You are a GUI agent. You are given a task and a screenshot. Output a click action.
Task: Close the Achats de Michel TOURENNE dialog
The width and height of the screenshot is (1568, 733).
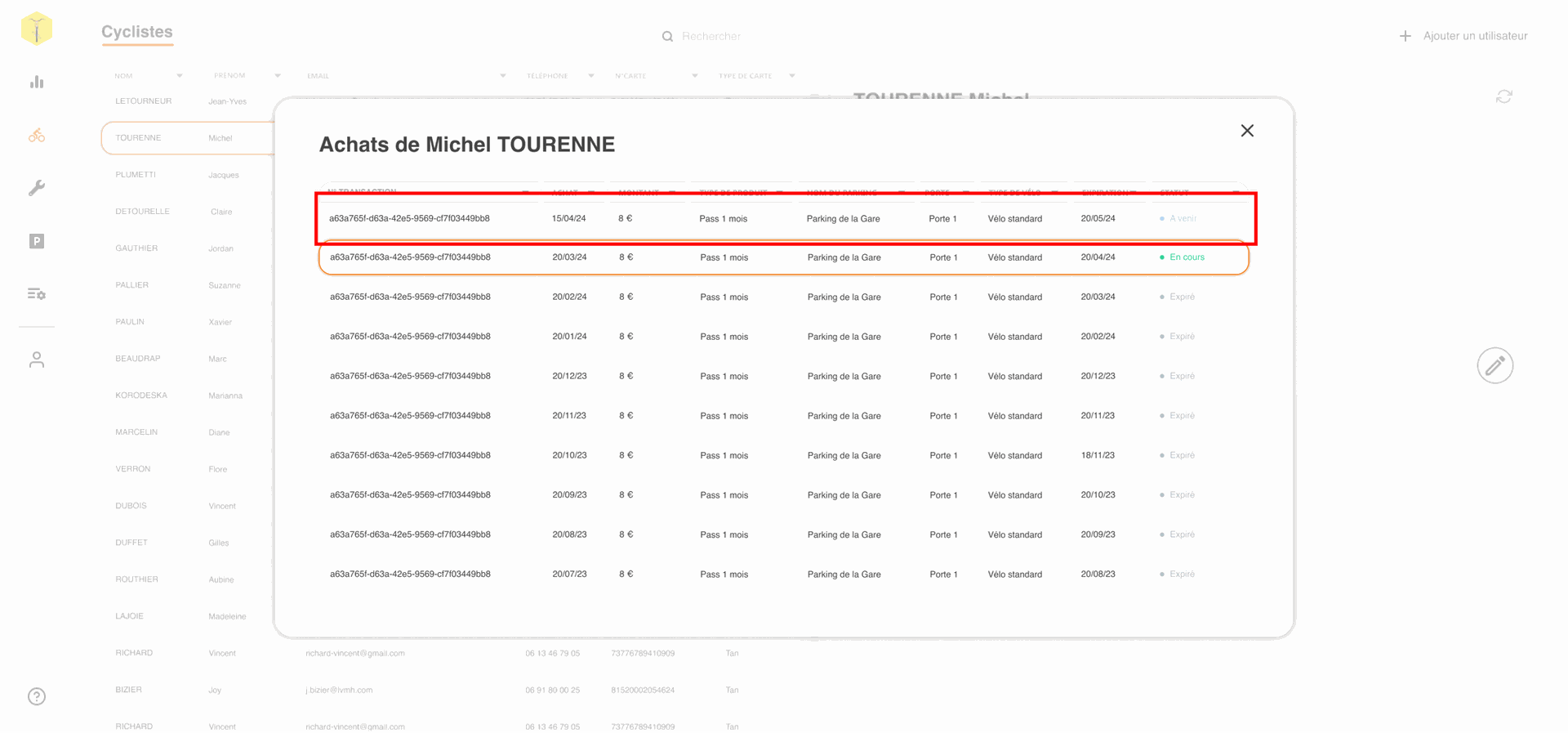pos(1247,131)
